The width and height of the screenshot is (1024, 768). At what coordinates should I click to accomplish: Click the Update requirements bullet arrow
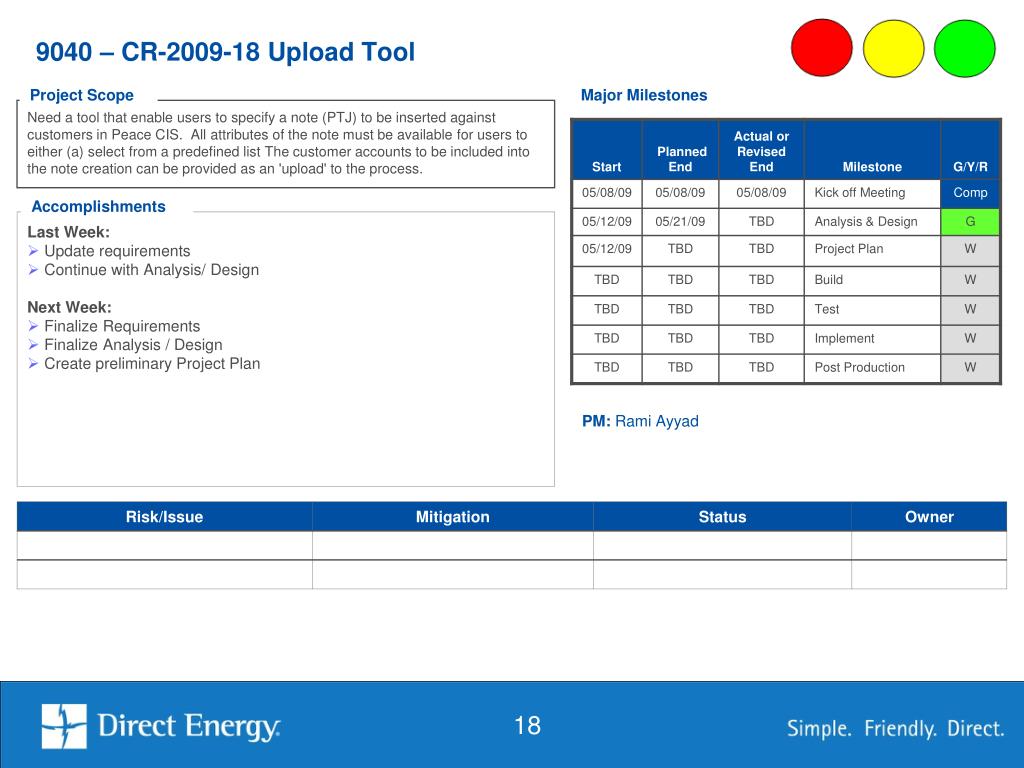pos(33,251)
